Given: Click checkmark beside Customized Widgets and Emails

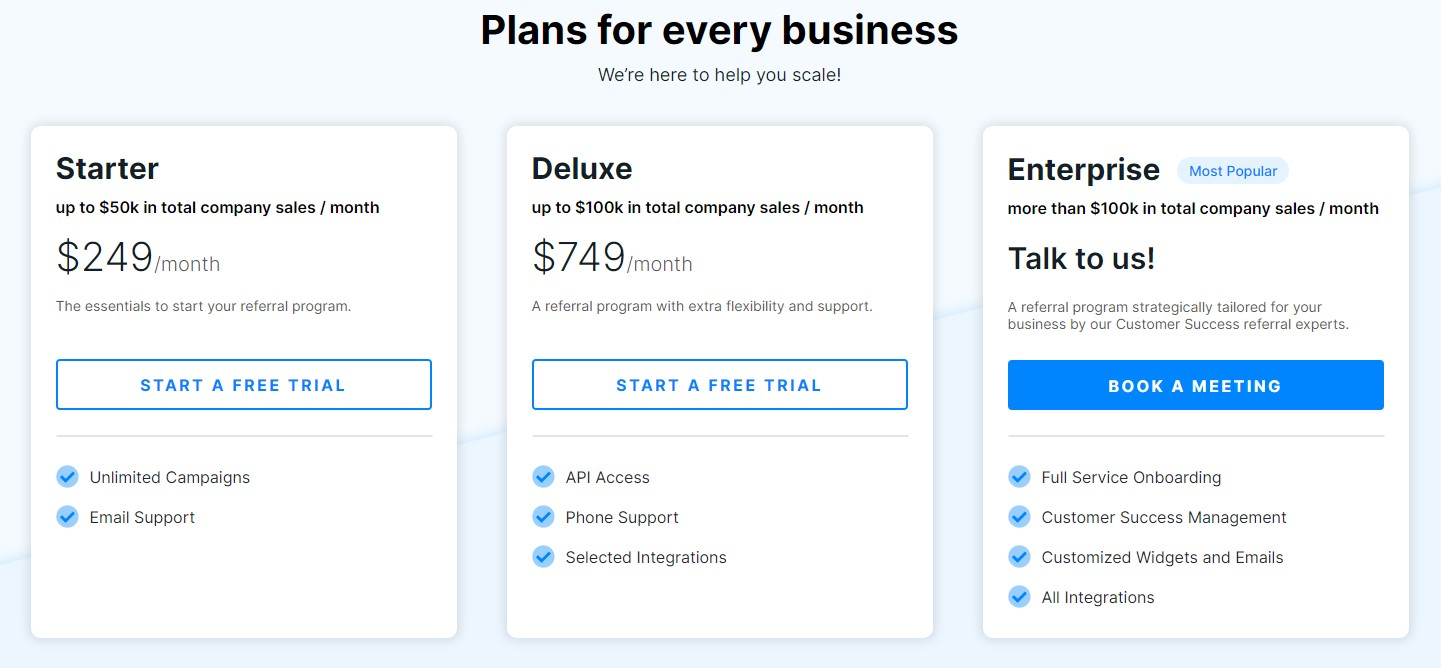Looking at the screenshot, I should [x=1019, y=556].
